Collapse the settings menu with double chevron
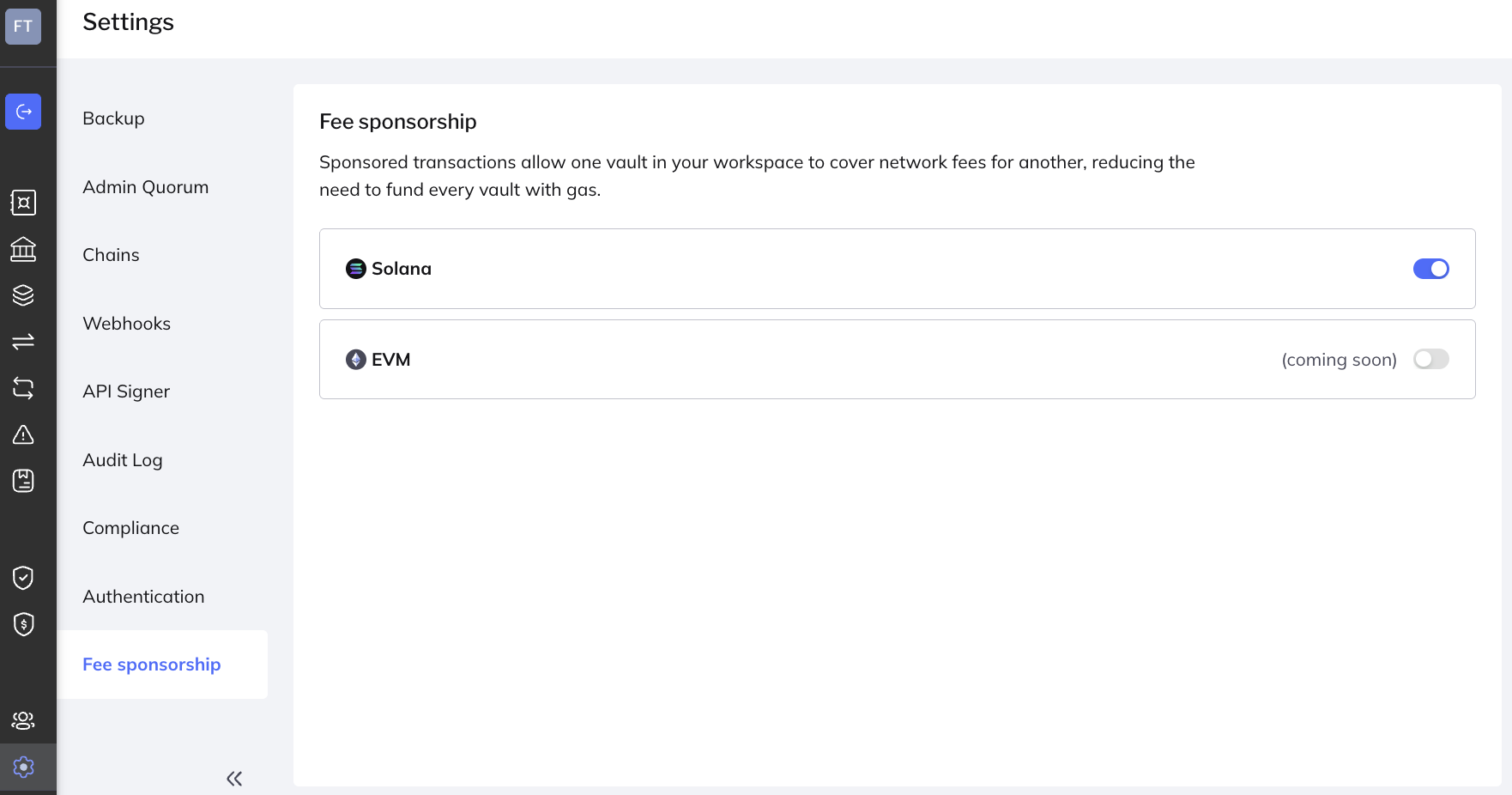Image resolution: width=1512 pixels, height=795 pixels. pos(234,779)
